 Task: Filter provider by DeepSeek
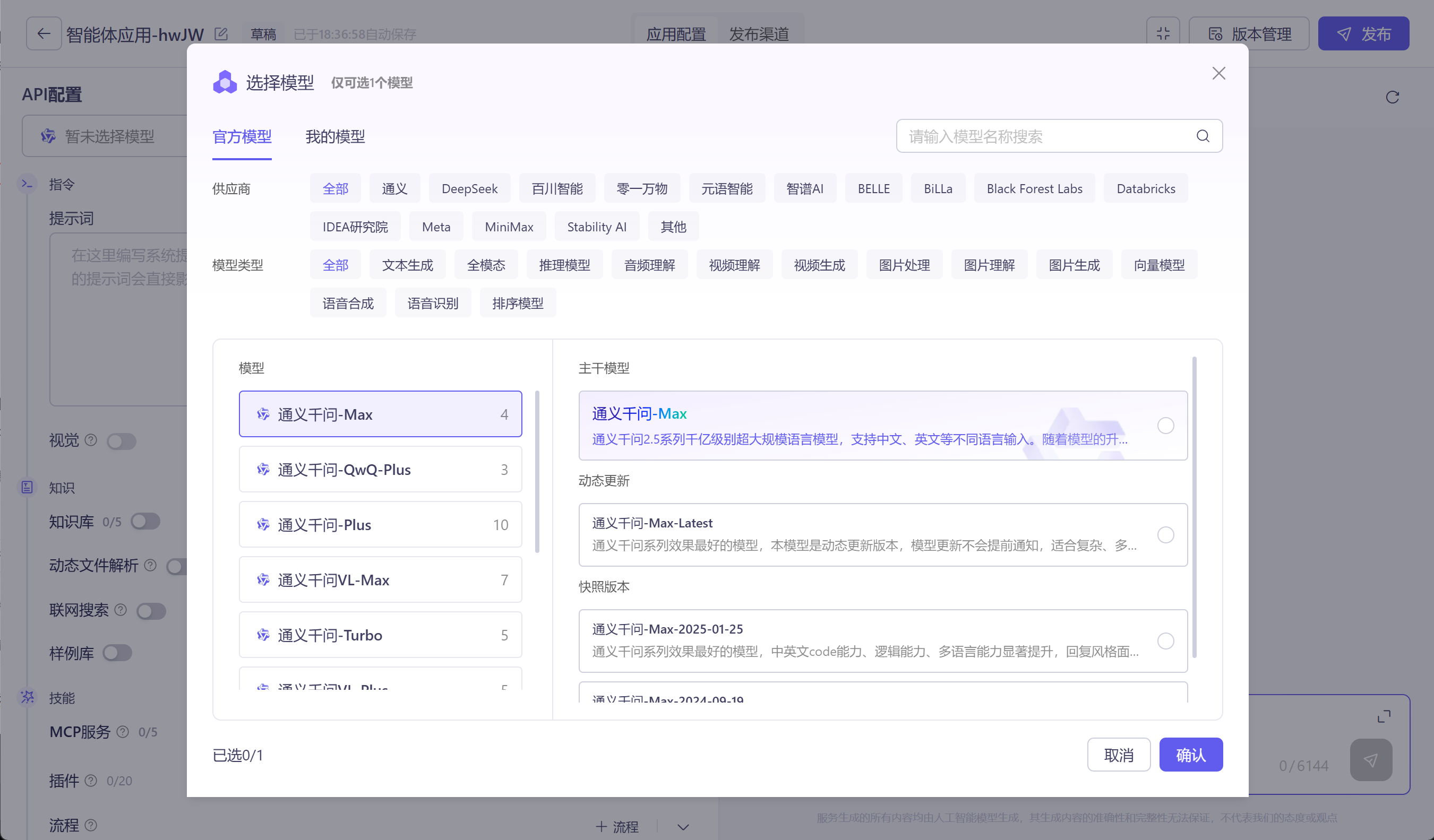(x=469, y=188)
